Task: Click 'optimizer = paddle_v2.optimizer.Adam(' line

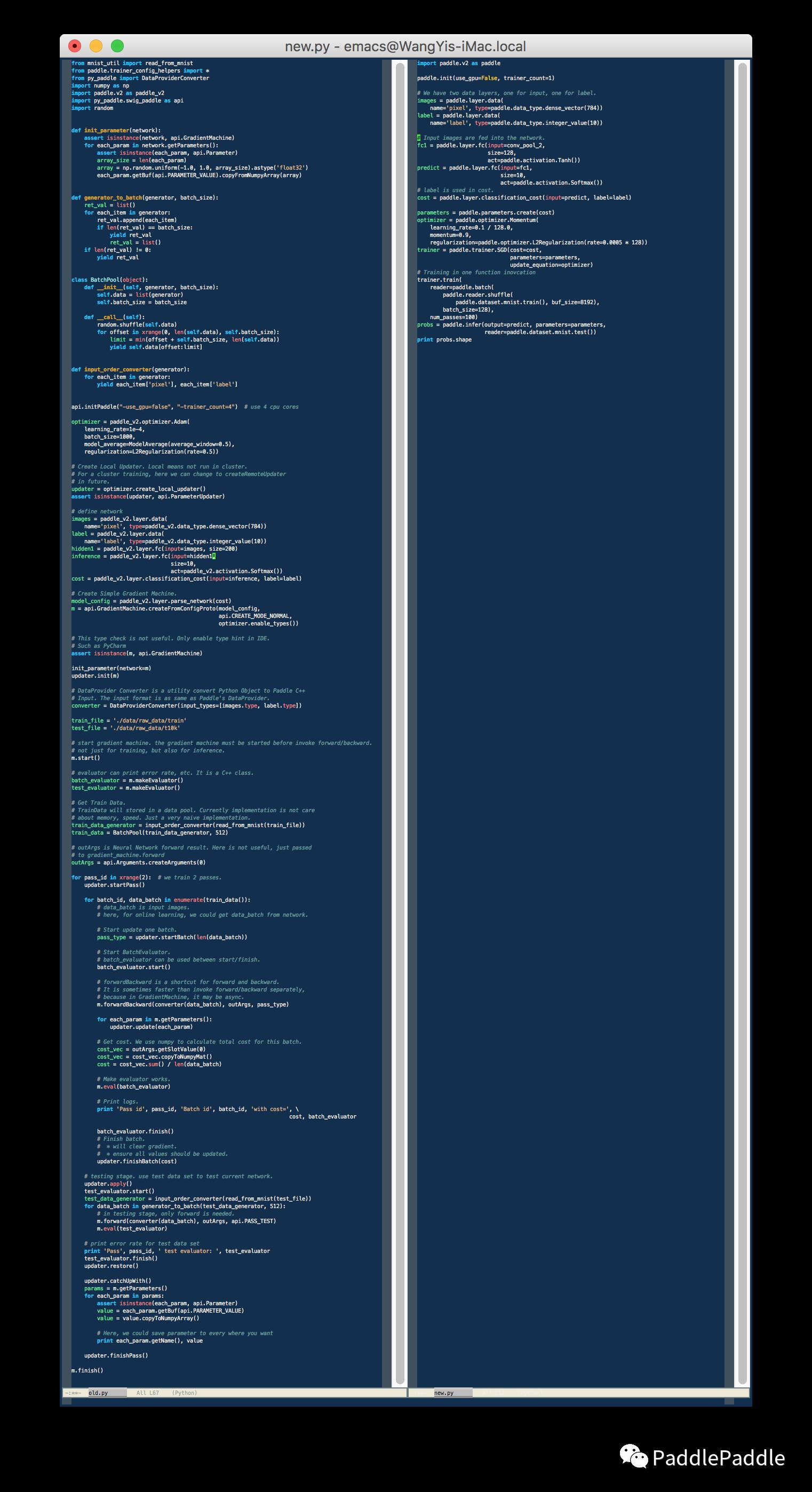Action: [130, 422]
